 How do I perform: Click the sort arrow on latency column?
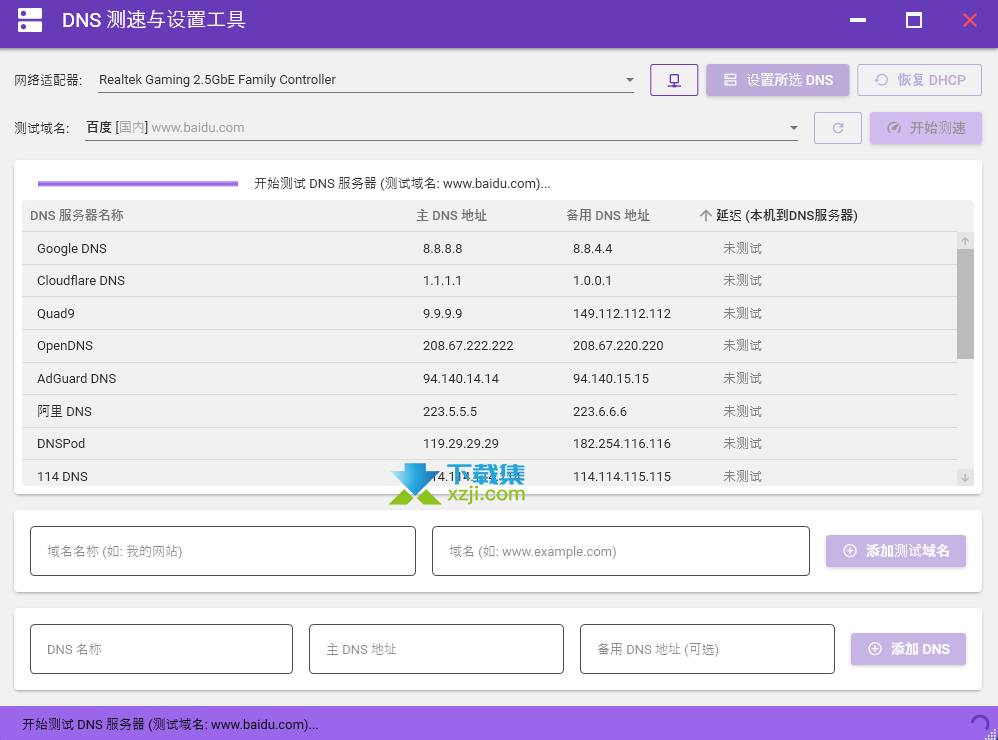tap(706, 216)
